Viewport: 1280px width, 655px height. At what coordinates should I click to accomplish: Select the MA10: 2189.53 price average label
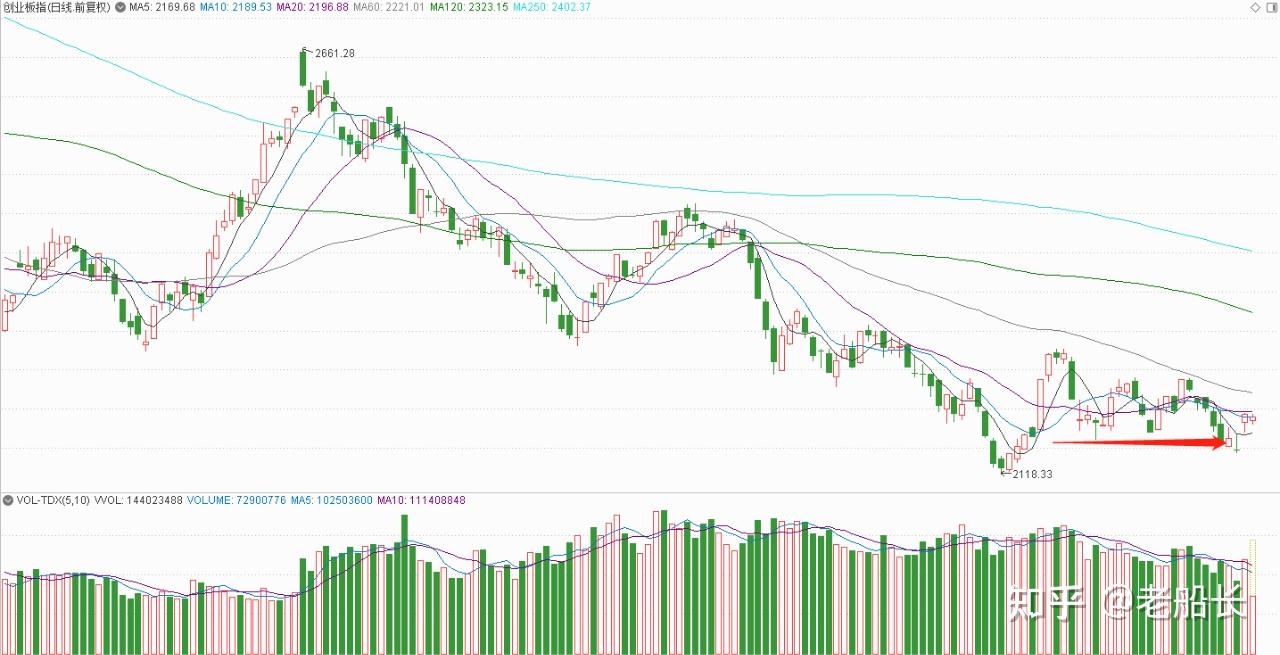coord(236,7)
